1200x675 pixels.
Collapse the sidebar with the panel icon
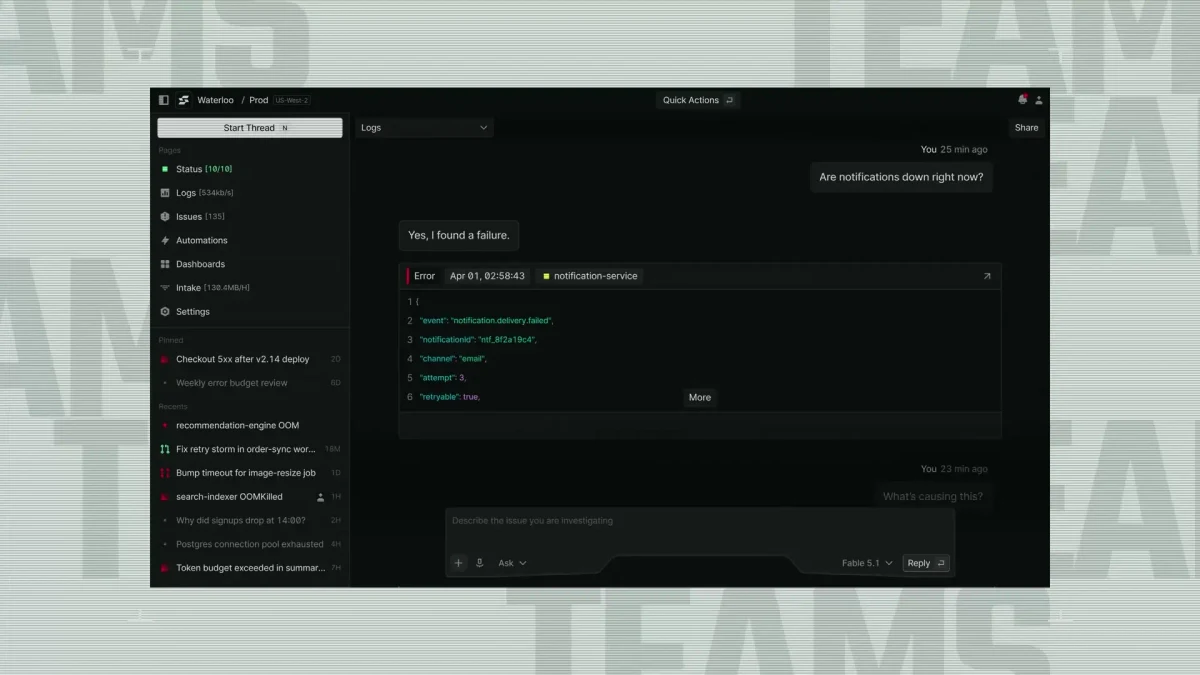click(164, 100)
